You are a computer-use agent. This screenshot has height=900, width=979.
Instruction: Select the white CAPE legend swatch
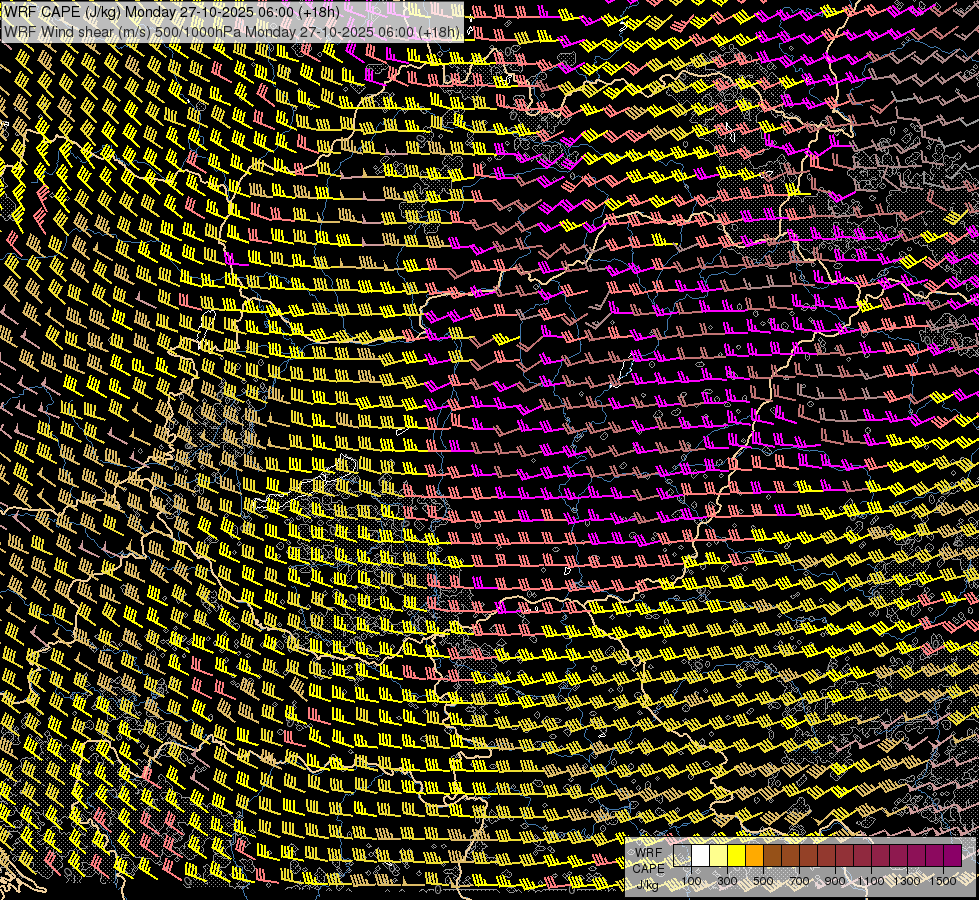point(701,856)
